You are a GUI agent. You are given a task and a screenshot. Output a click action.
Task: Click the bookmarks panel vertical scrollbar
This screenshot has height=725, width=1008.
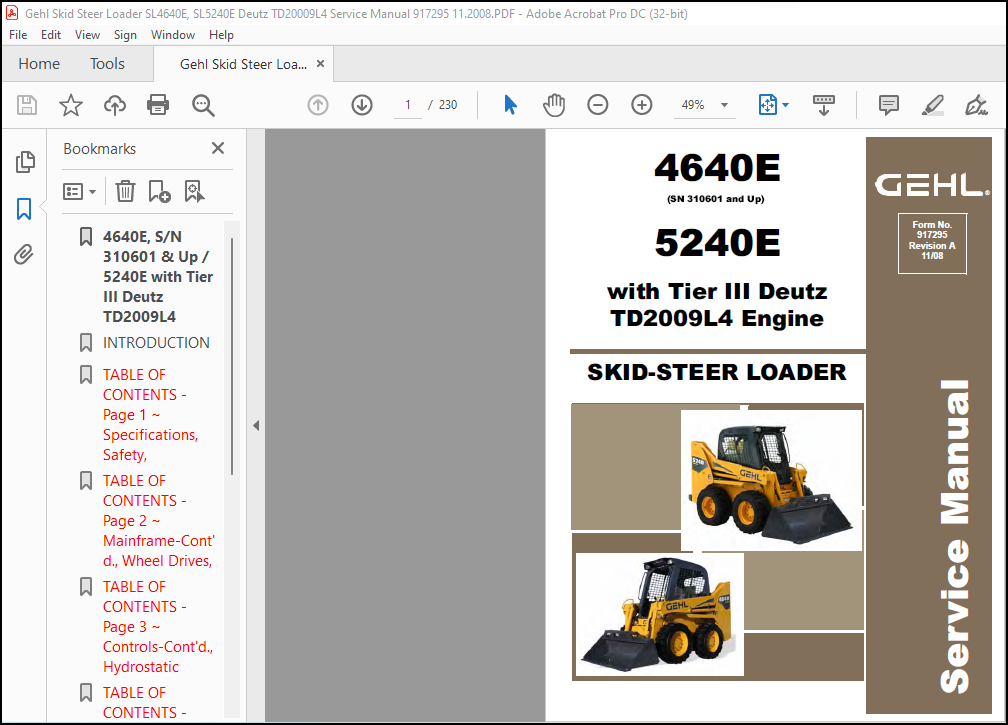231,357
